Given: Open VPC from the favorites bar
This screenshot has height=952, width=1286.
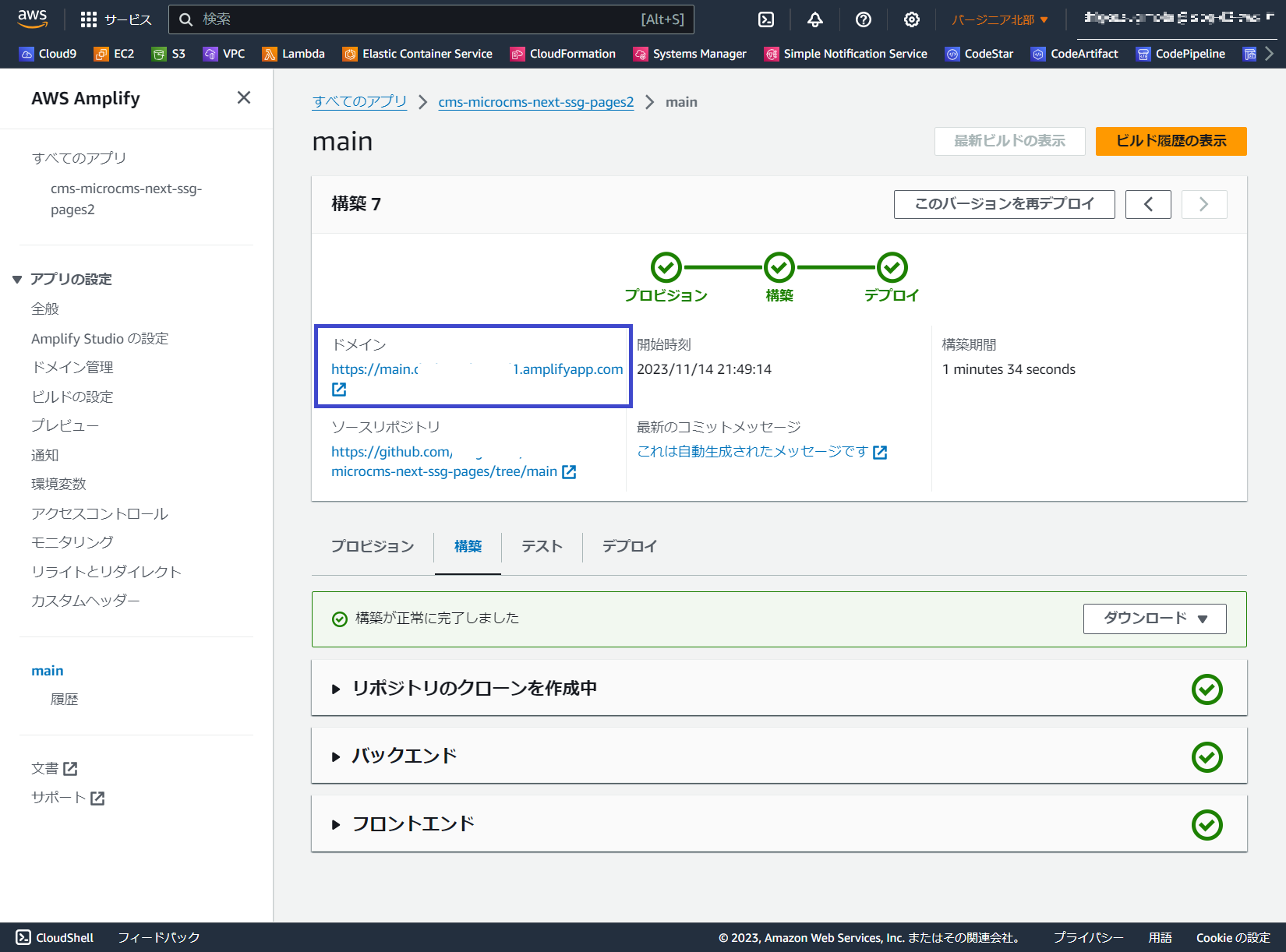Looking at the screenshot, I should coord(224,54).
